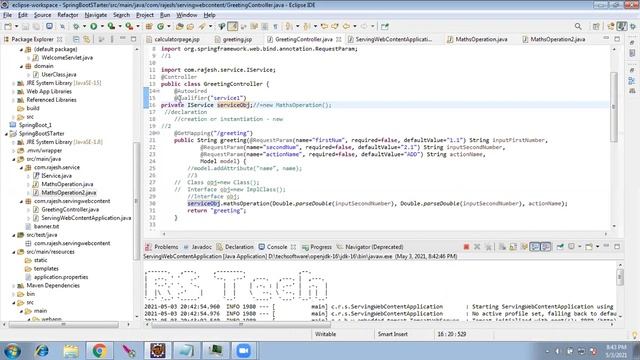Click the Console vertical scrollbar

pyautogui.click(x=620, y=278)
